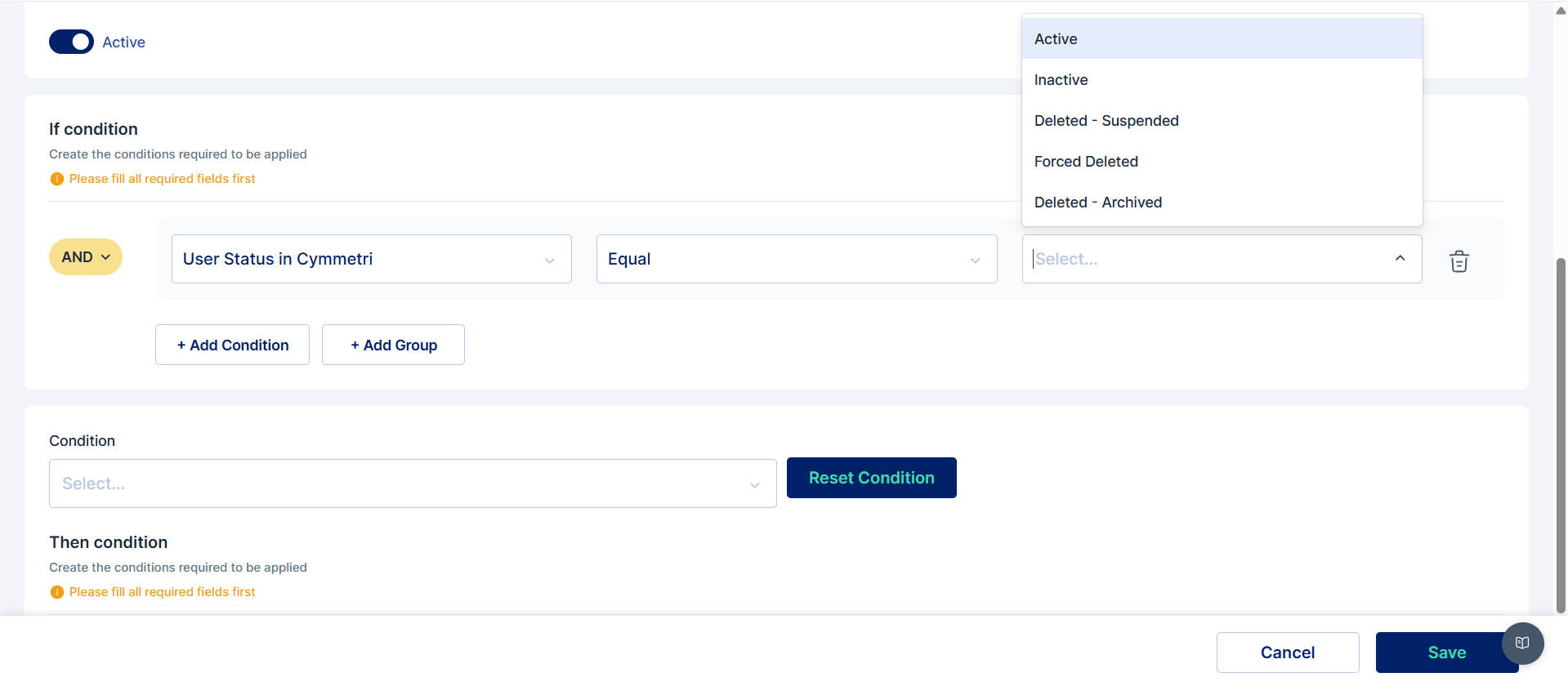1568x686 pixels.
Task: Click the warning icon under Then condition
Action: (x=56, y=592)
